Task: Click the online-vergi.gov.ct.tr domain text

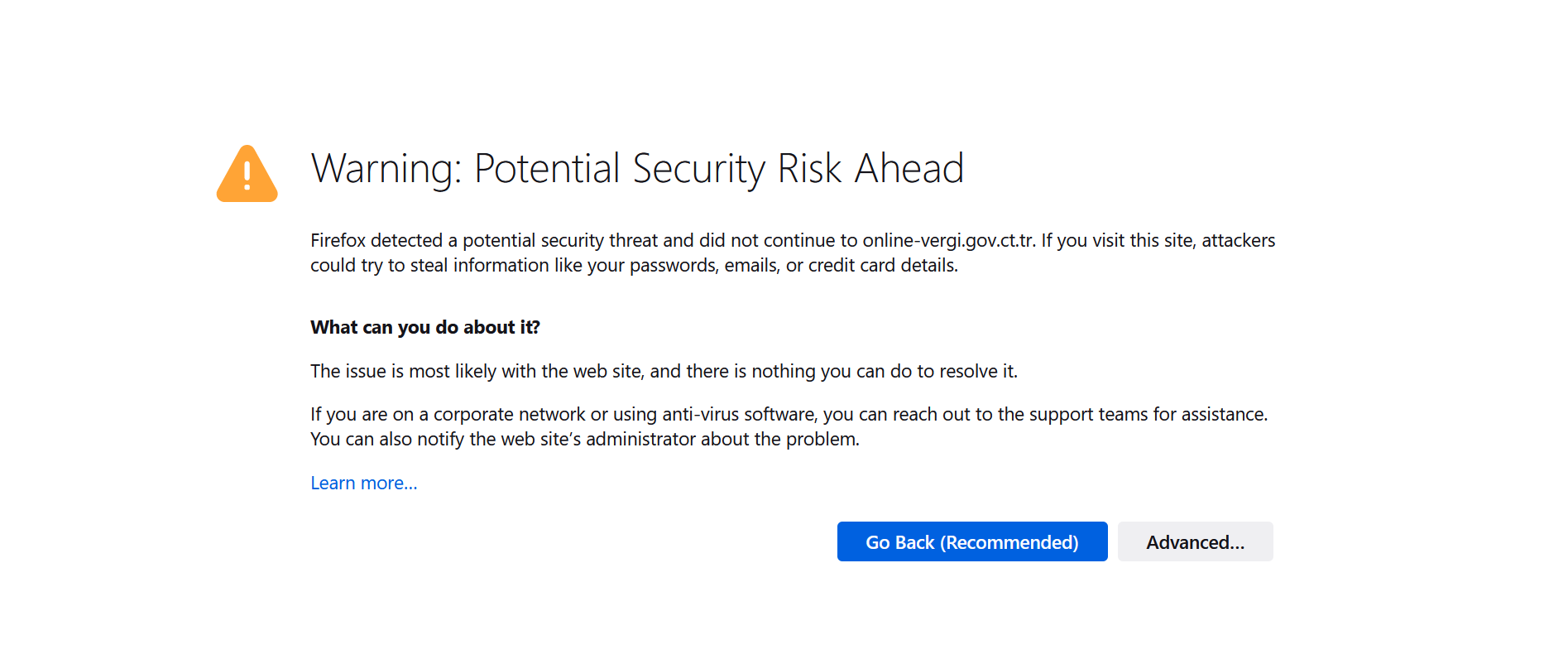Action: coord(948,241)
